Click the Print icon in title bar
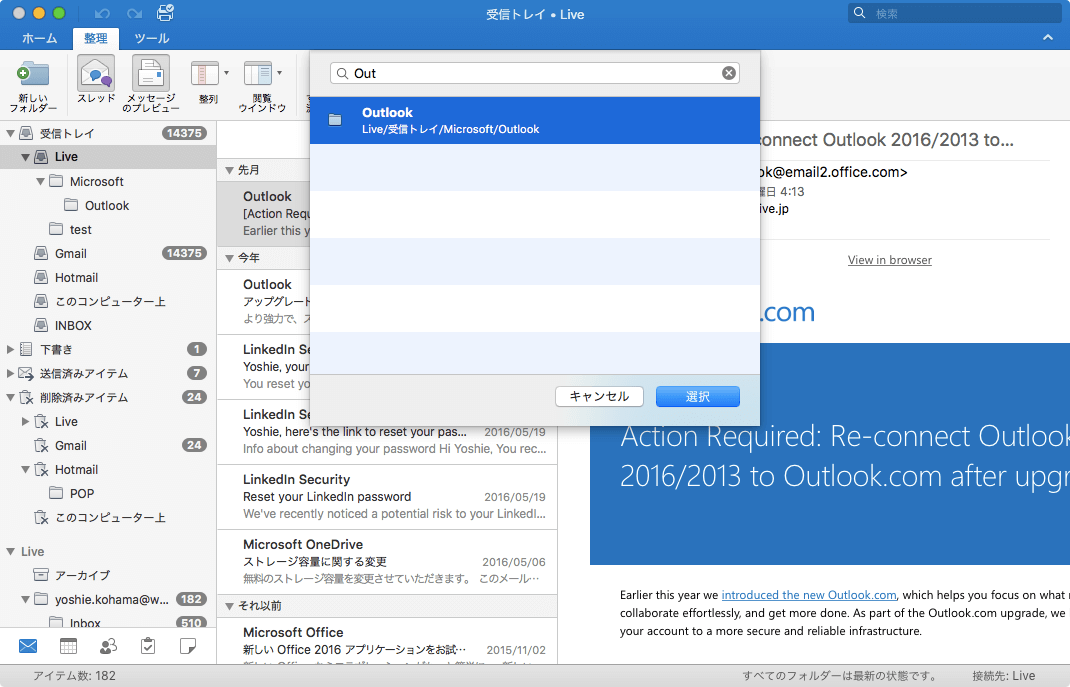This screenshot has width=1070, height=687. (165, 12)
